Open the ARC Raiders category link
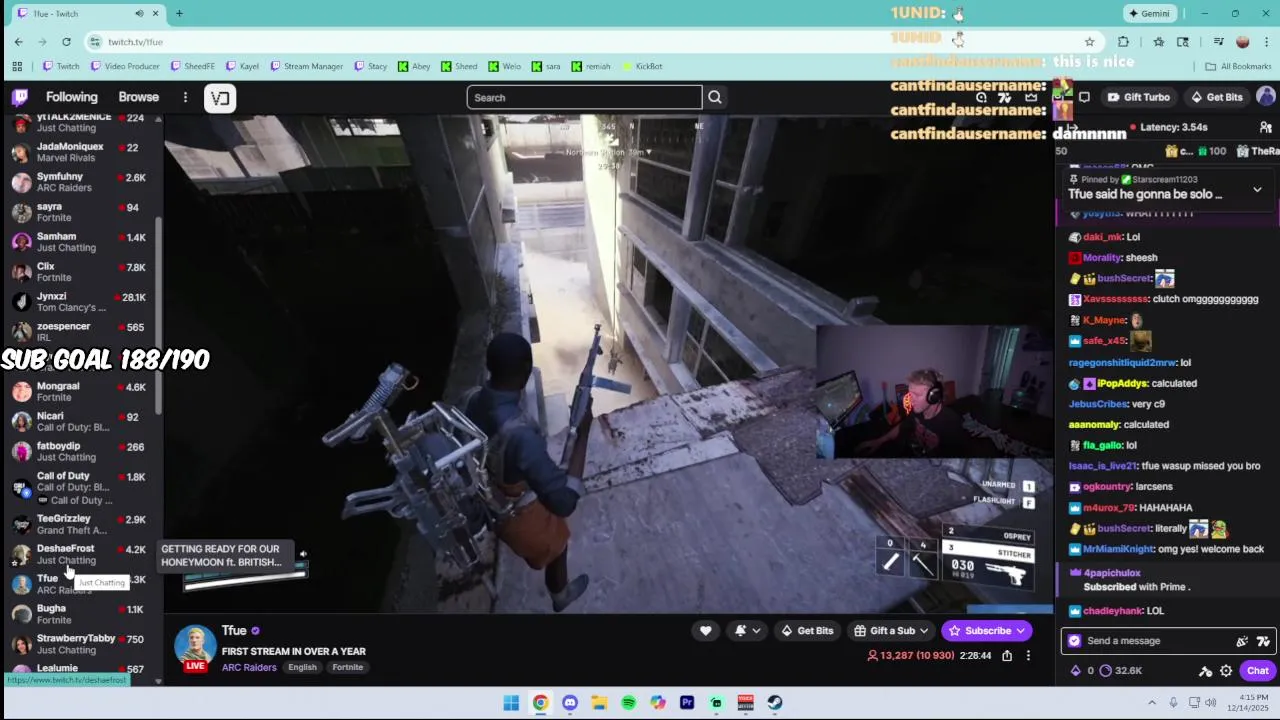Screen dimensions: 1280x720 249,667
